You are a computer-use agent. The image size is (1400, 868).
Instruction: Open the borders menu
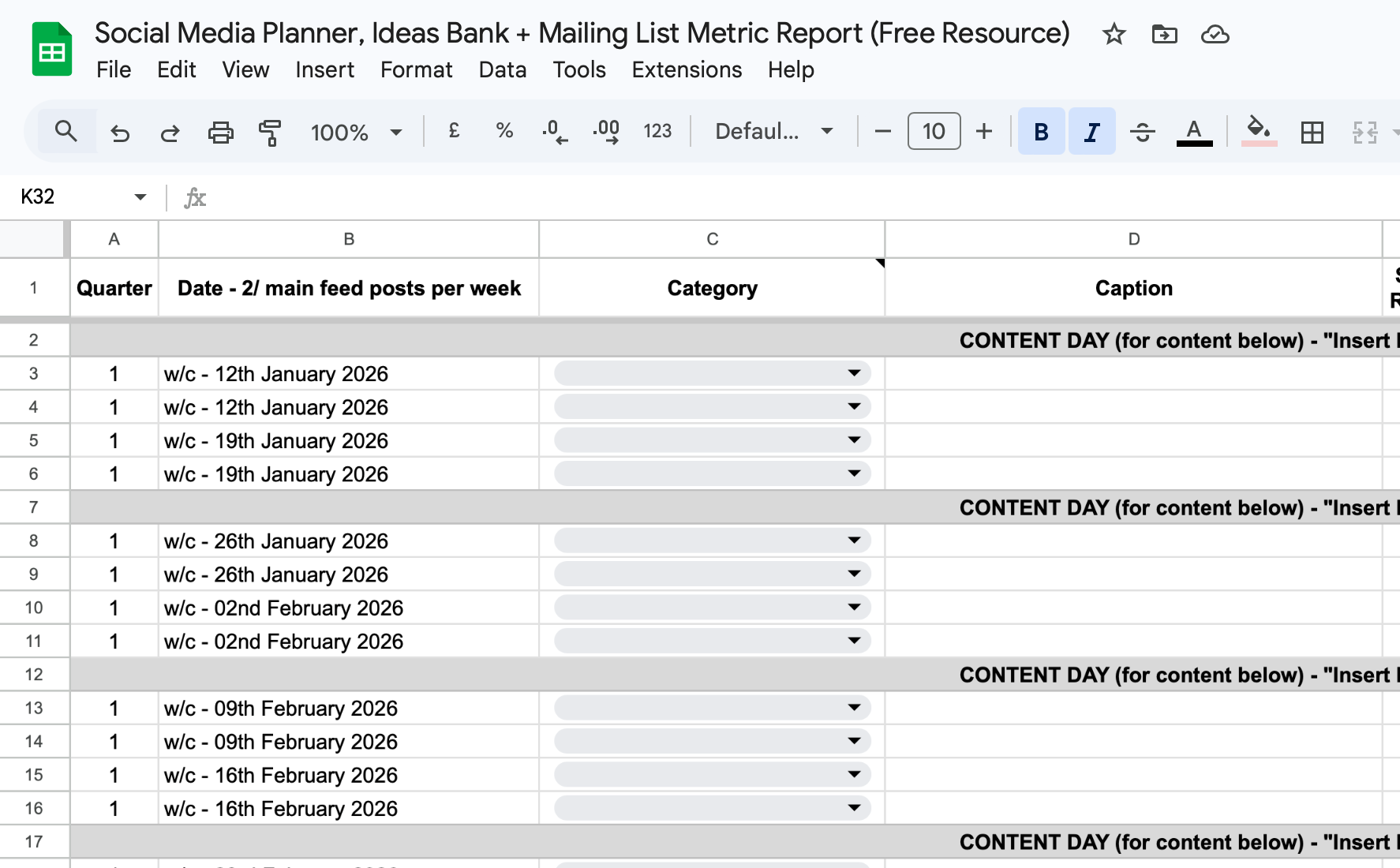pos(1311,131)
